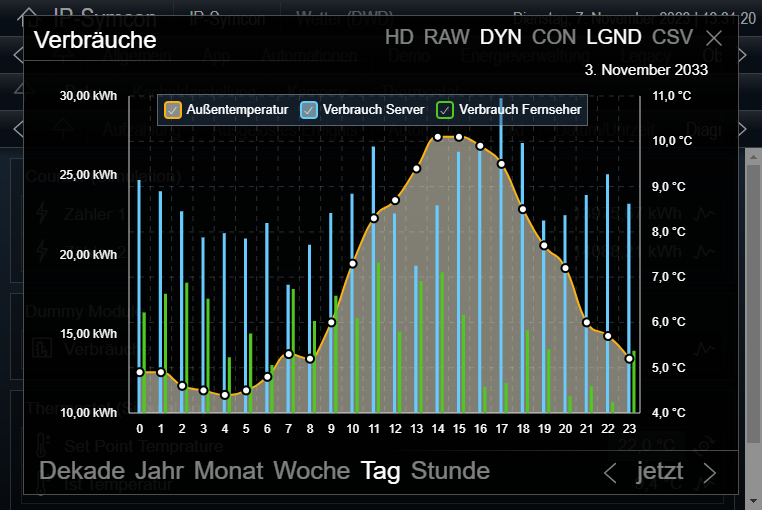Select the Tag time range

point(380,471)
